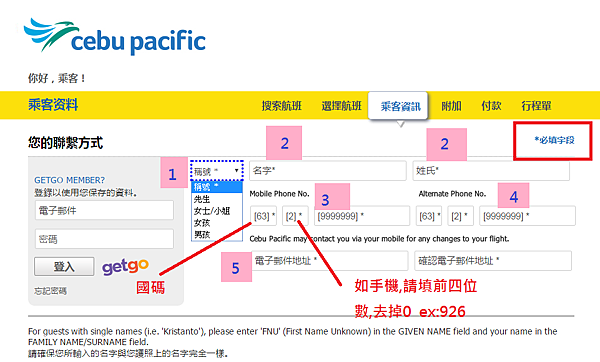Click alternate phone number [9999999] field
The width and height of the screenshot is (600, 362).
527,216
